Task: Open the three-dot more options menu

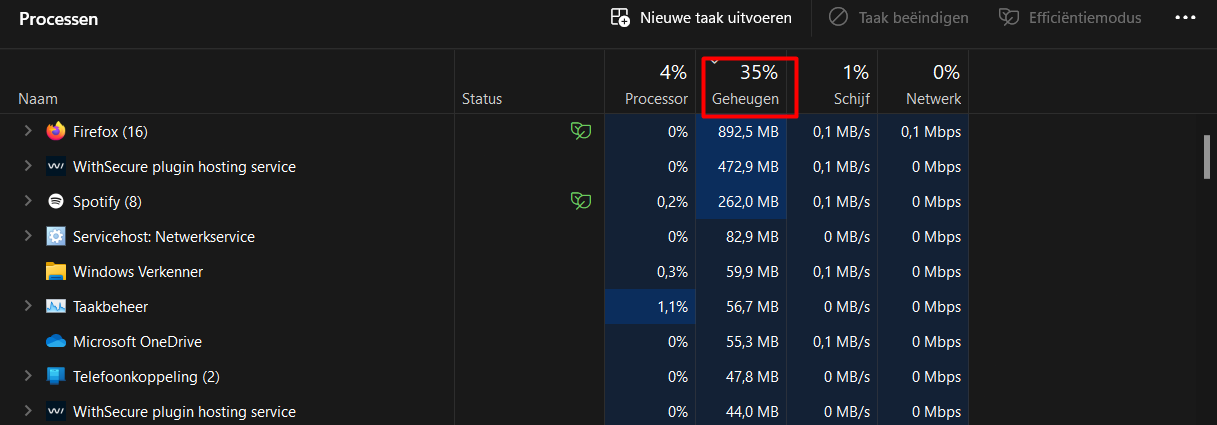Action: (x=1185, y=18)
